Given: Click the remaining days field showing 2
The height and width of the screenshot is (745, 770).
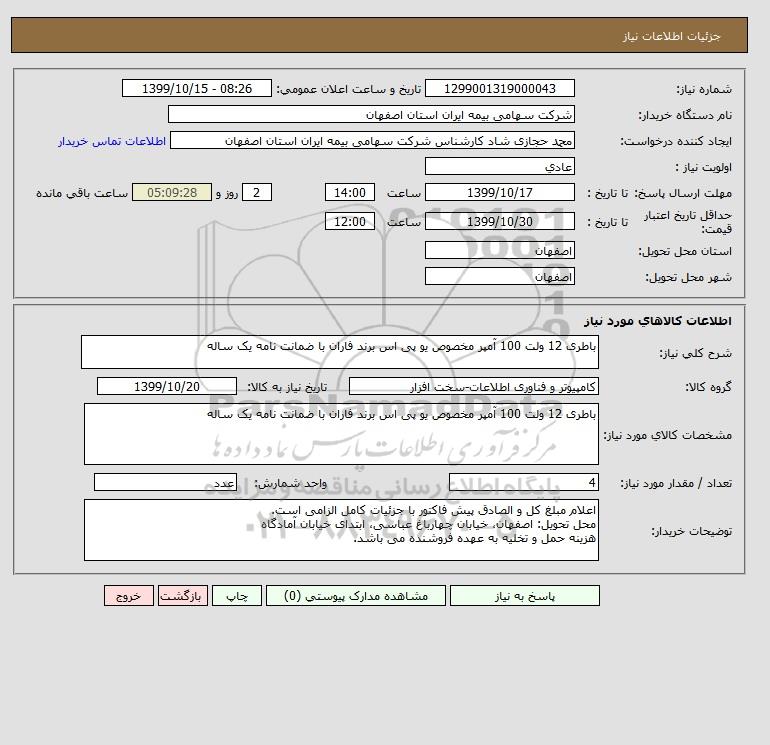Looking at the screenshot, I should click(x=257, y=193).
